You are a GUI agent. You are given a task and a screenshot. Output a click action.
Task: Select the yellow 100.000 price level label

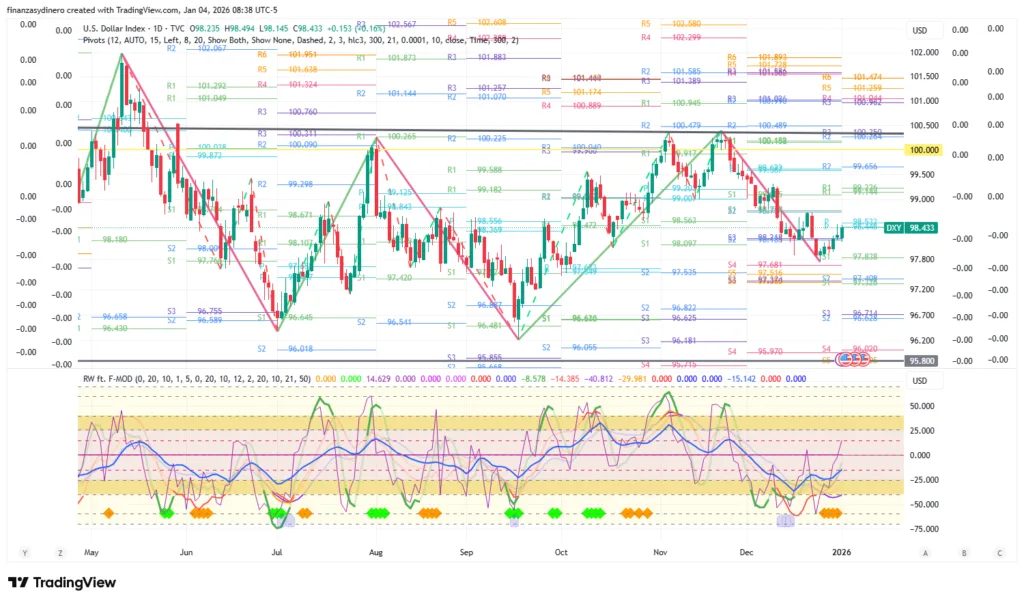[x=923, y=149]
